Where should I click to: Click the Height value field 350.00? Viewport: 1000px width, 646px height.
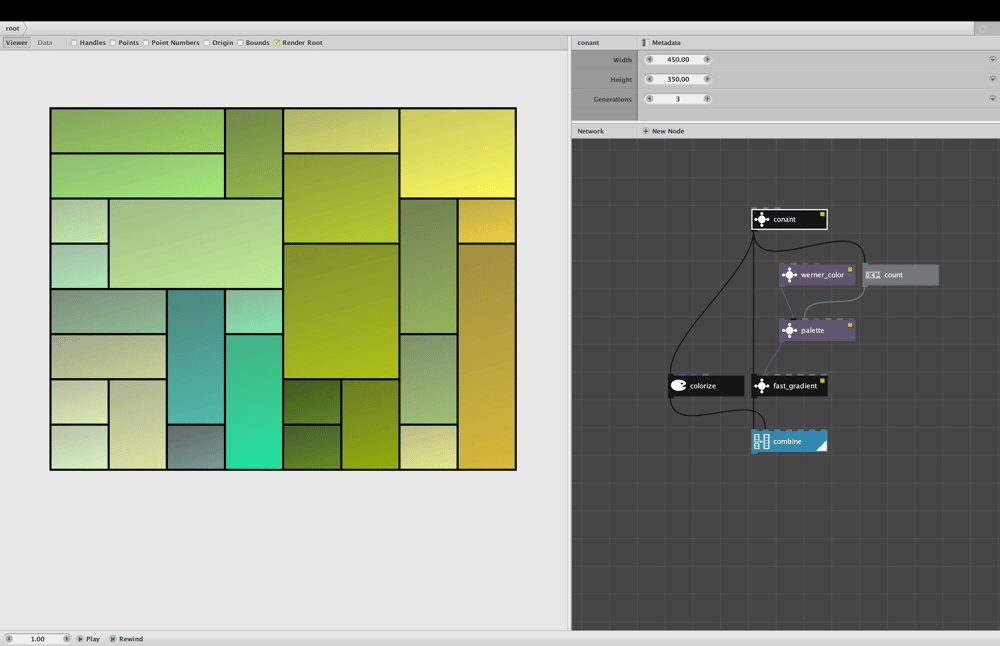tap(678, 79)
